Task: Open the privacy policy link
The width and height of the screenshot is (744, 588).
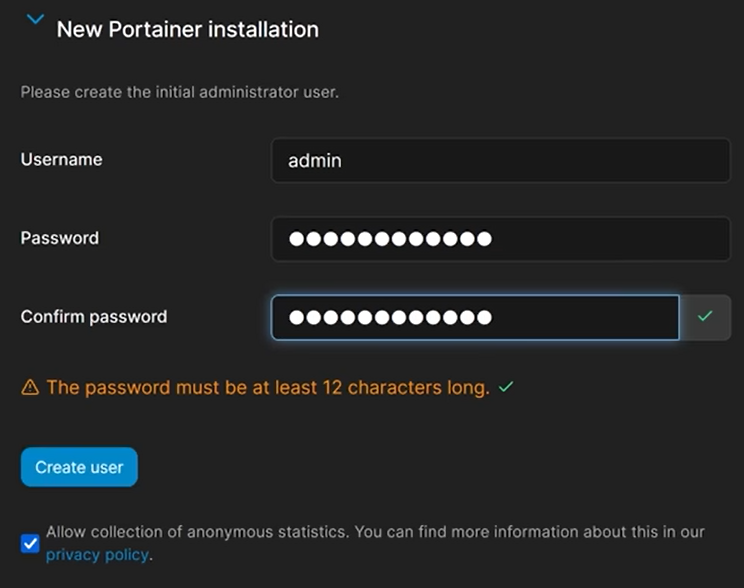Action: [97, 555]
